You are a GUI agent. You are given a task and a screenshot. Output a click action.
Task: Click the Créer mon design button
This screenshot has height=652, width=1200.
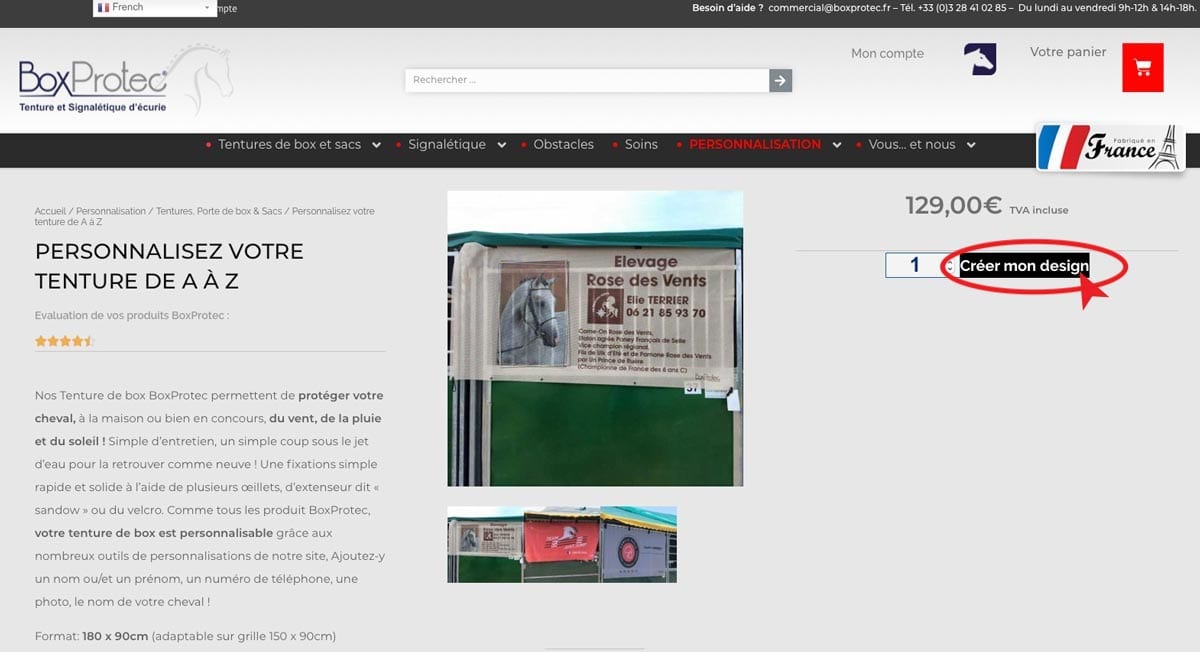[1024, 266]
